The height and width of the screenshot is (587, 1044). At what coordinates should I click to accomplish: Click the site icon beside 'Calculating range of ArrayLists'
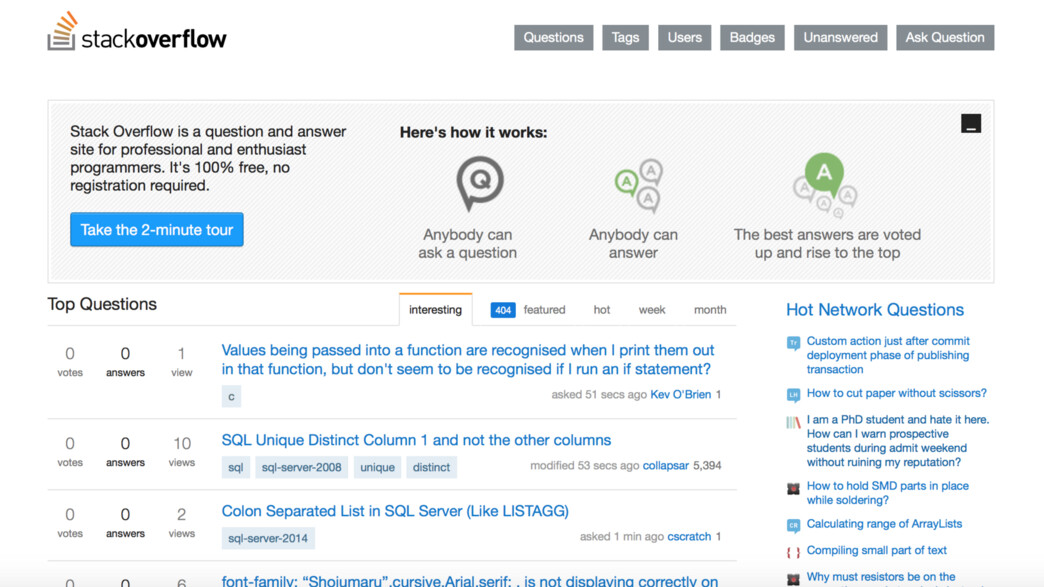793,526
